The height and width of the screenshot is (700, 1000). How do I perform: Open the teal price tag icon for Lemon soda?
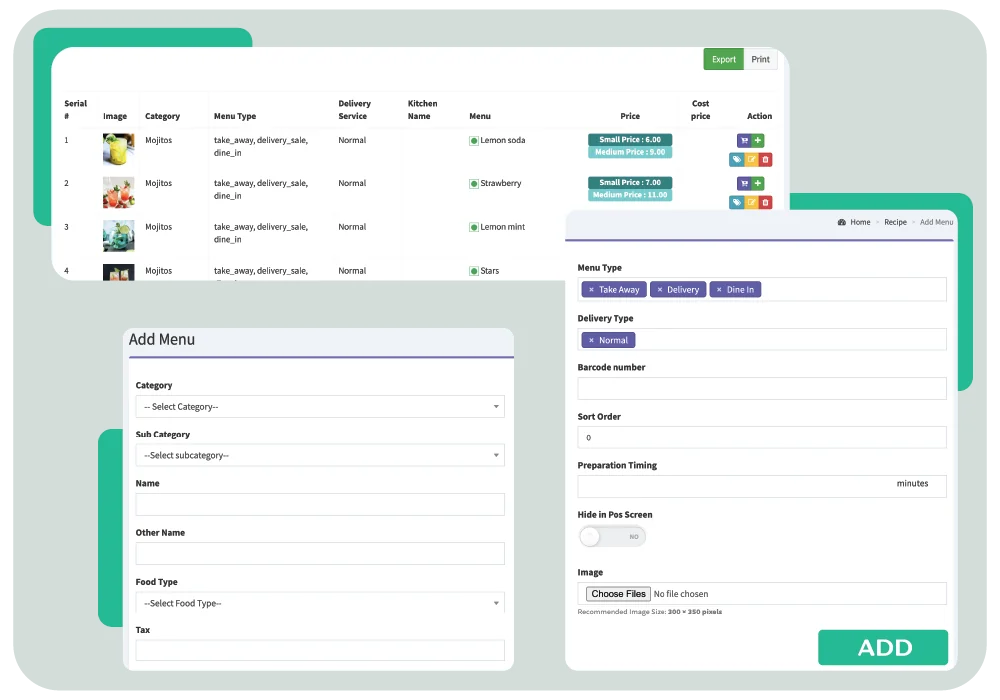[x=737, y=159]
